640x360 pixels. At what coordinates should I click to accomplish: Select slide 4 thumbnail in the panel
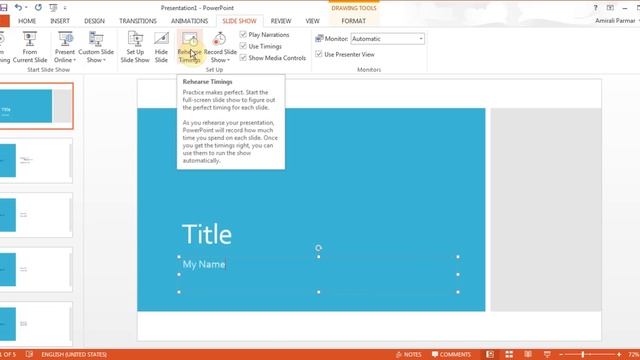36,269
